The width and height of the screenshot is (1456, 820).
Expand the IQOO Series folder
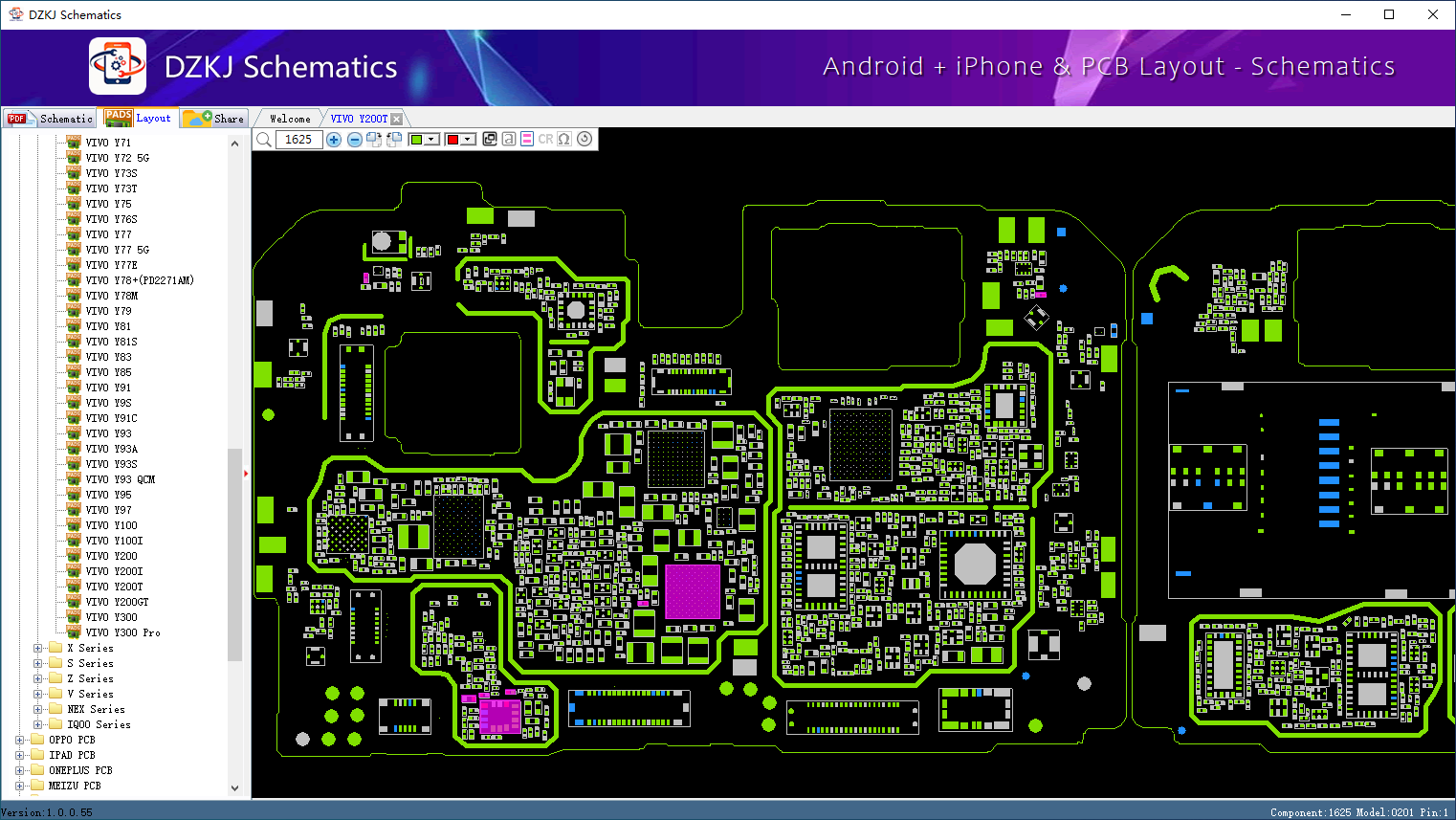(38, 724)
